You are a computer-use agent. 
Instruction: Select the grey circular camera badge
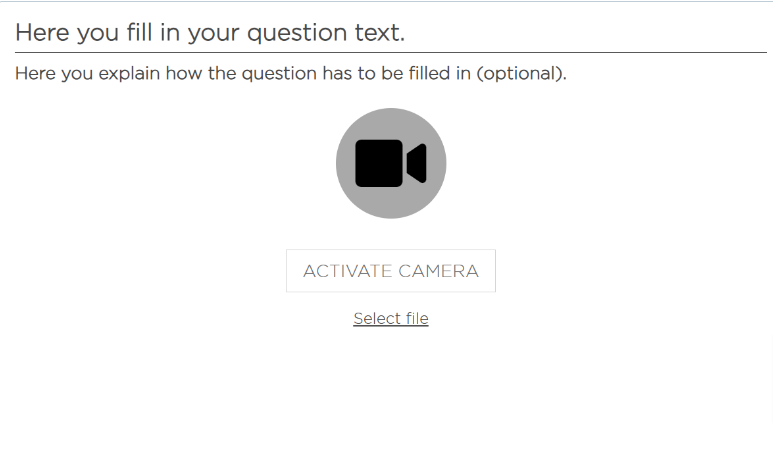[x=391, y=163]
